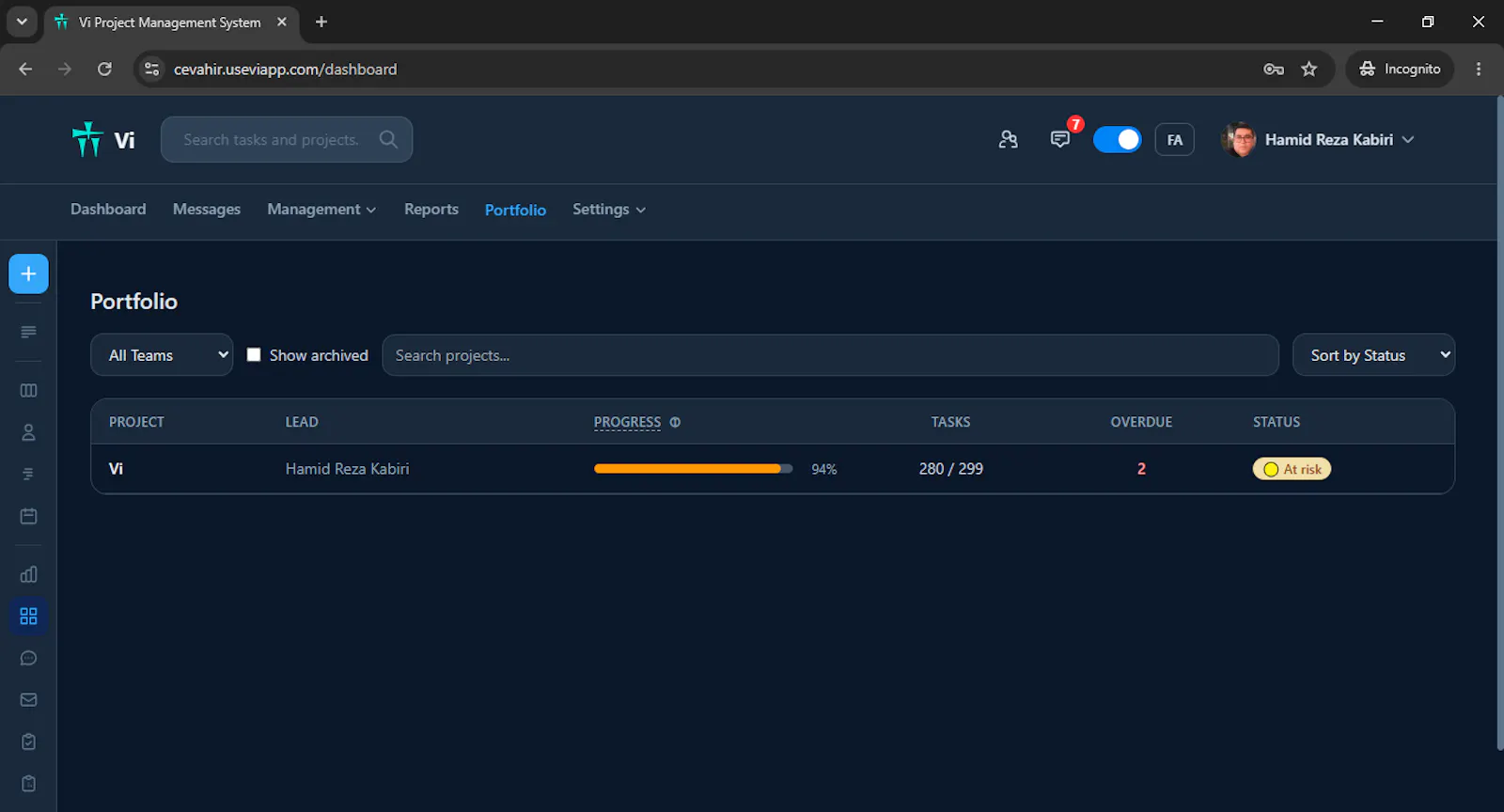Click the 94% progress value
This screenshot has width=1504, height=812.
click(x=823, y=469)
